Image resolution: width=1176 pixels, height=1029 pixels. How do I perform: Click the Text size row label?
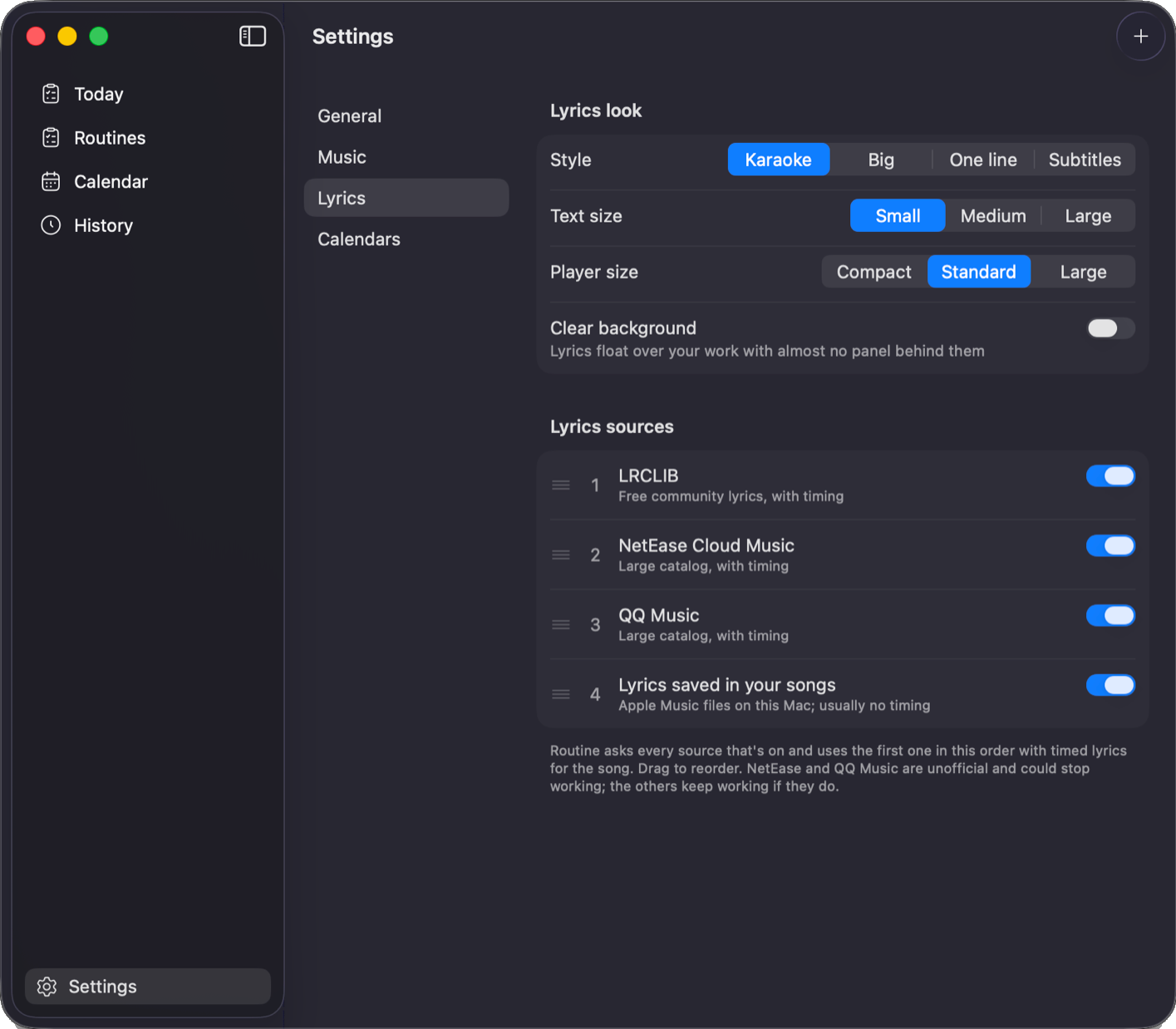click(586, 216)
